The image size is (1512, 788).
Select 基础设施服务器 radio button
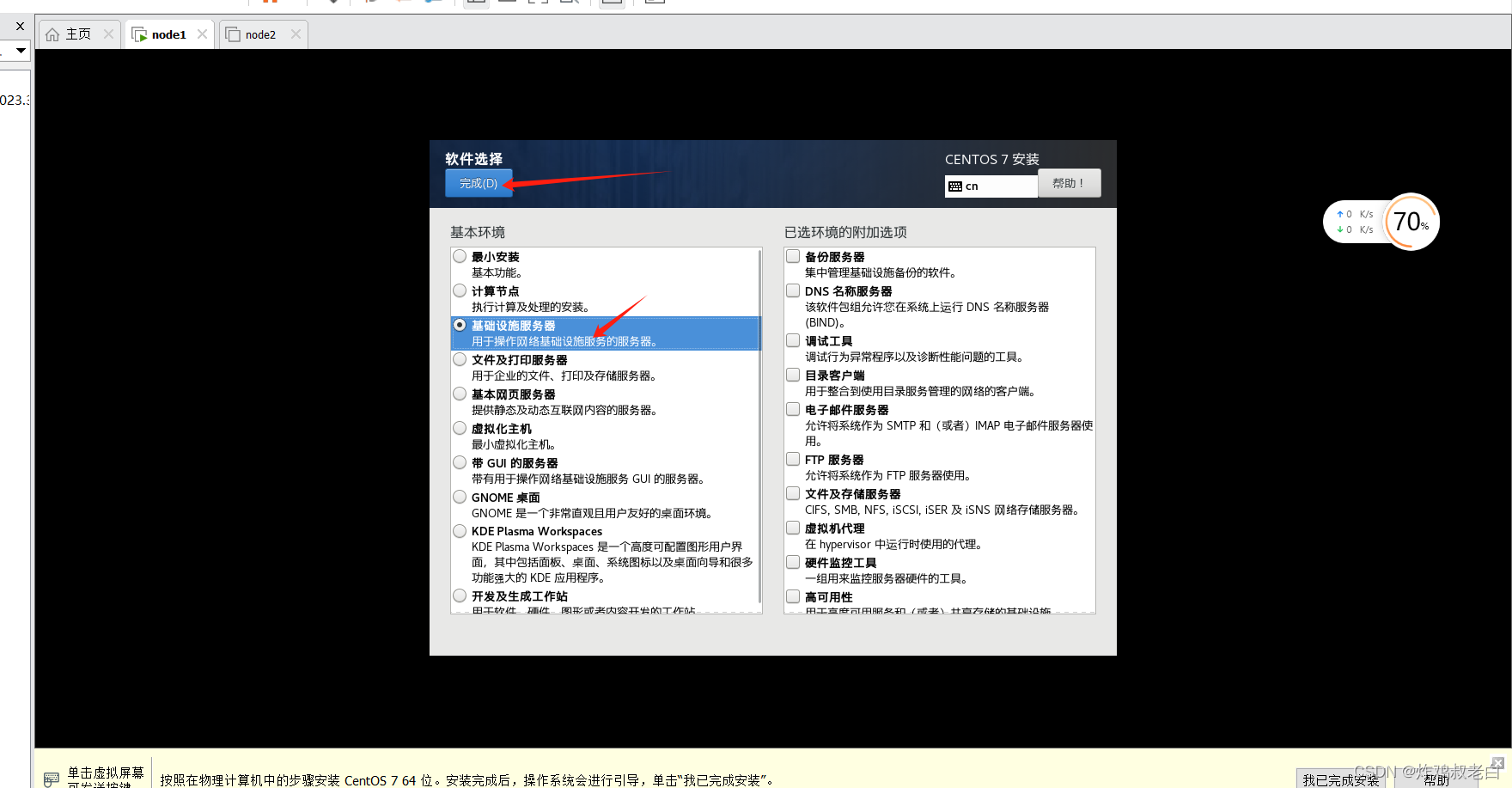click(x=460, y=325)
